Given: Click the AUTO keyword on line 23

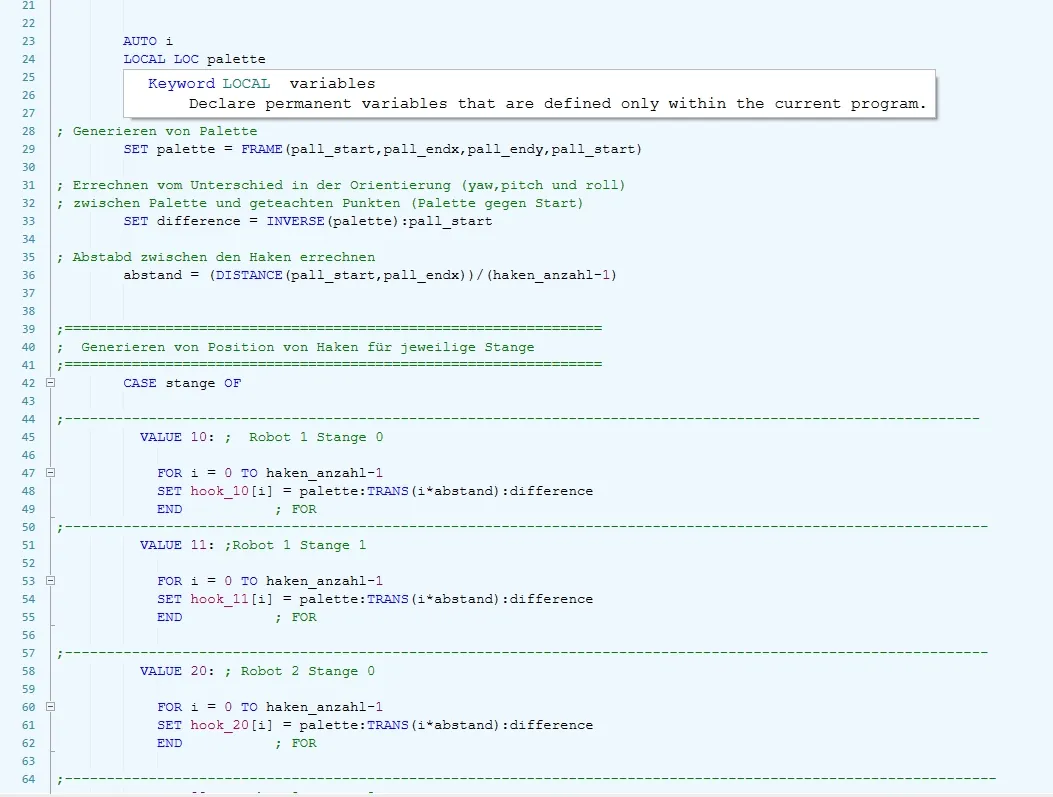Looking at the screenshot, I should tap(140, 41).
